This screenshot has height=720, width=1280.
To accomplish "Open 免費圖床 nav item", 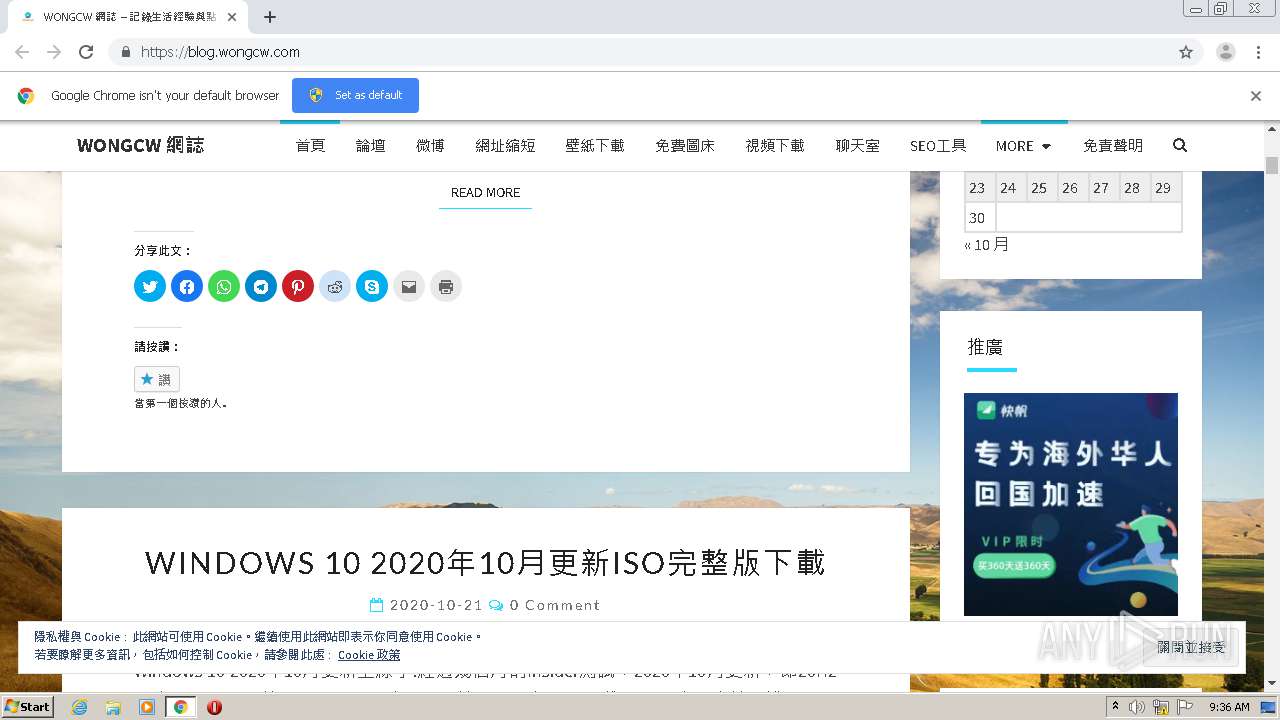I will click(685, 146).
